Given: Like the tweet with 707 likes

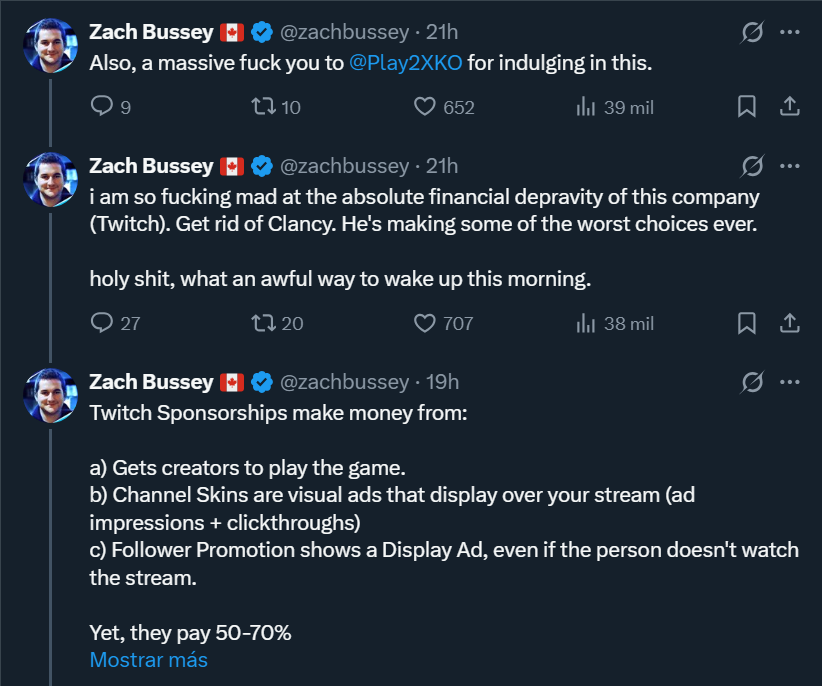Looking at the screenshot, I should tap(424, 323).
